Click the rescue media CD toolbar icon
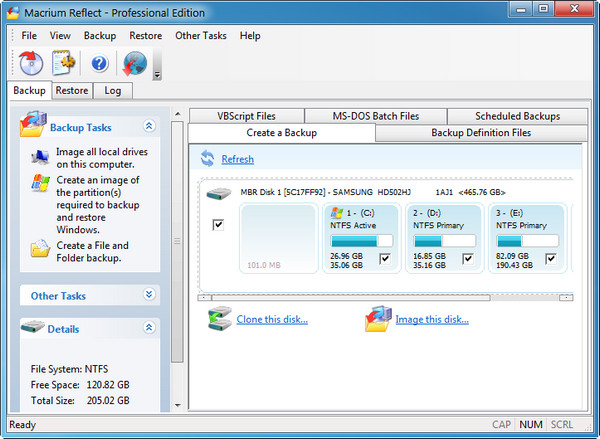 tap(31, 63)
